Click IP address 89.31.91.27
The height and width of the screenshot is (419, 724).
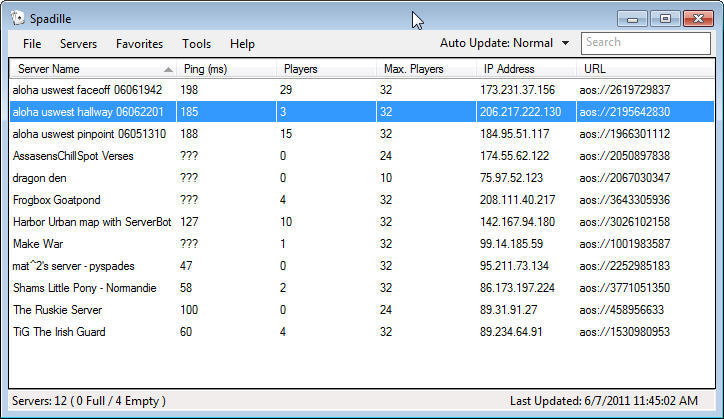508,310
